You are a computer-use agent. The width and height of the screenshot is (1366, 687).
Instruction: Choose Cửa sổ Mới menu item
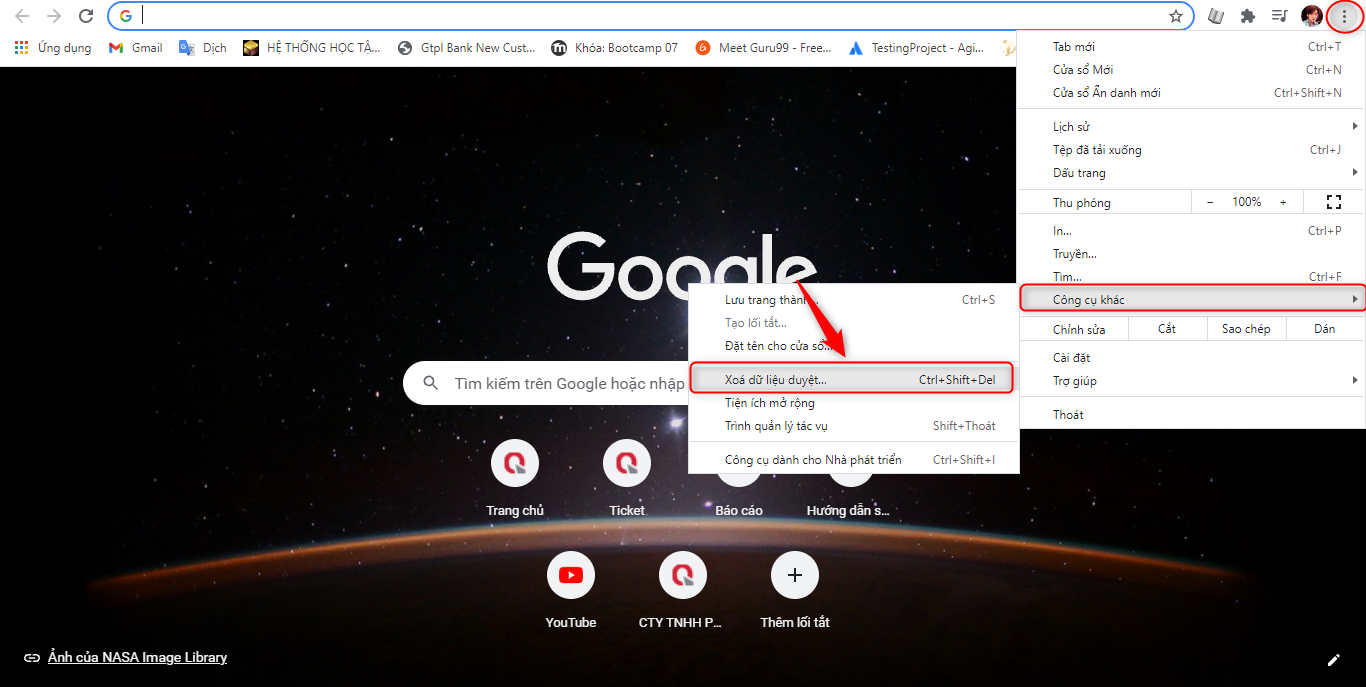1191,70
